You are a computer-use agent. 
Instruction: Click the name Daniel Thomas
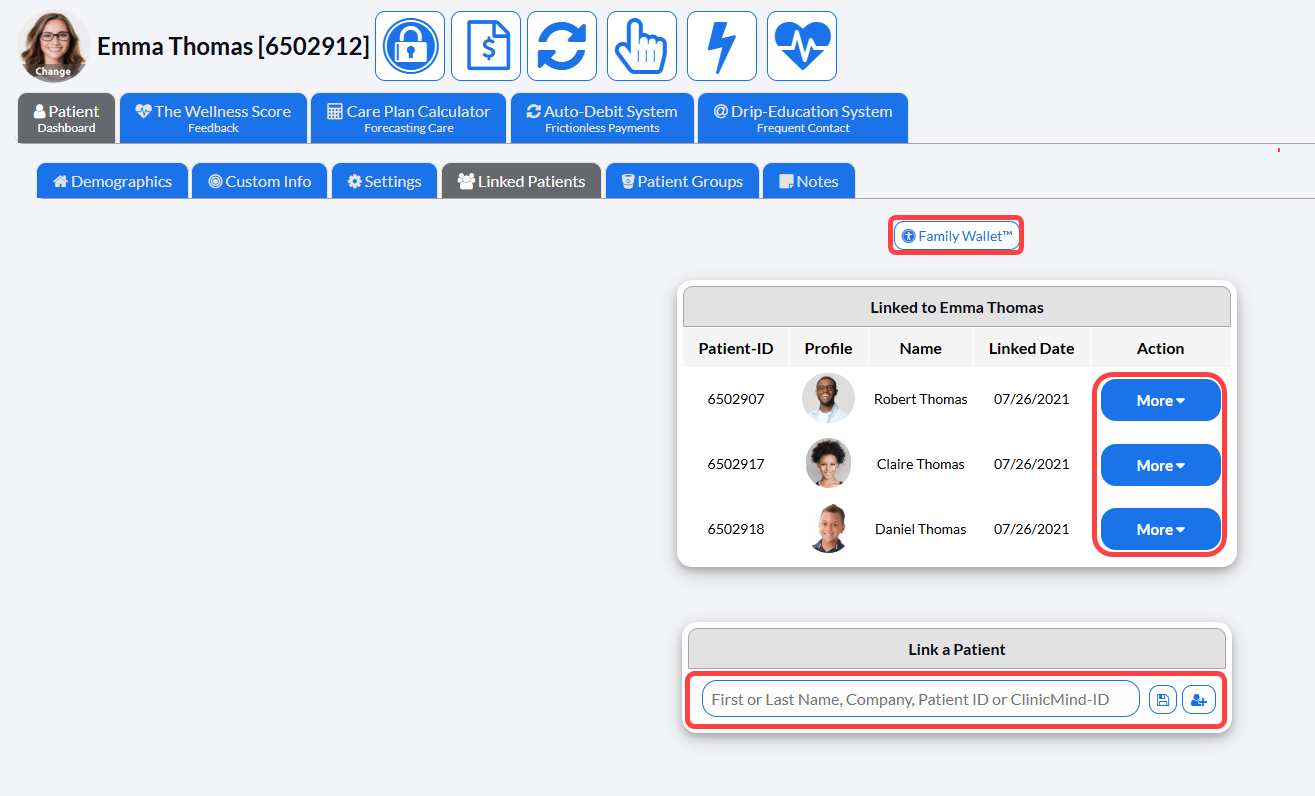[x=921, y=529]
